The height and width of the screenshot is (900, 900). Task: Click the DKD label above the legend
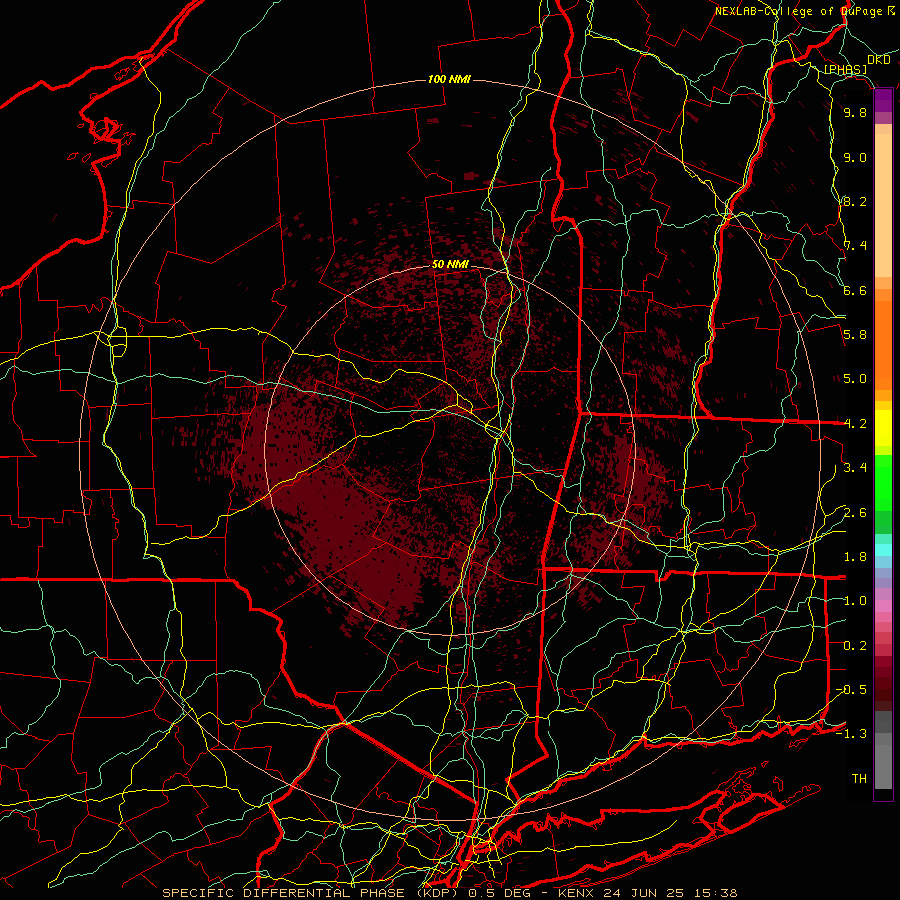pyautogui.click(x=878, y=60)
